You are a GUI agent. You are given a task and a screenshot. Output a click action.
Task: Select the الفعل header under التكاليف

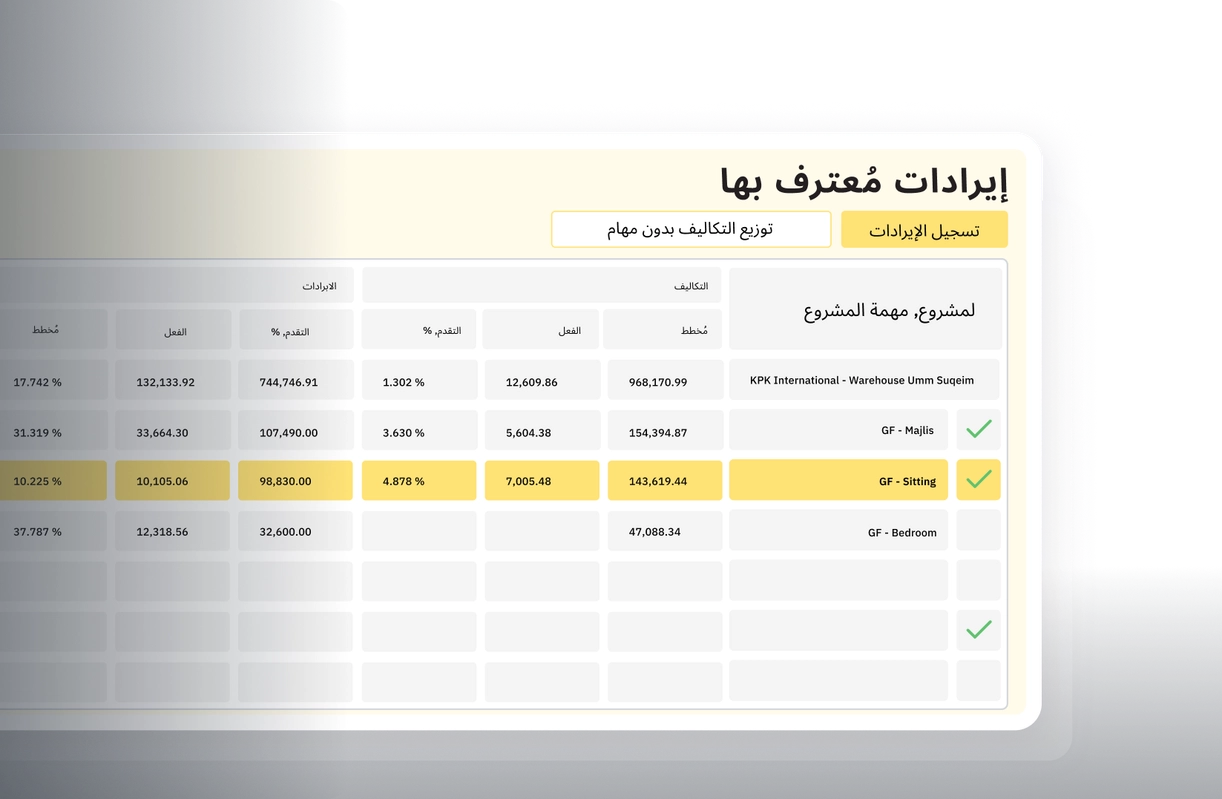point(541,329)
